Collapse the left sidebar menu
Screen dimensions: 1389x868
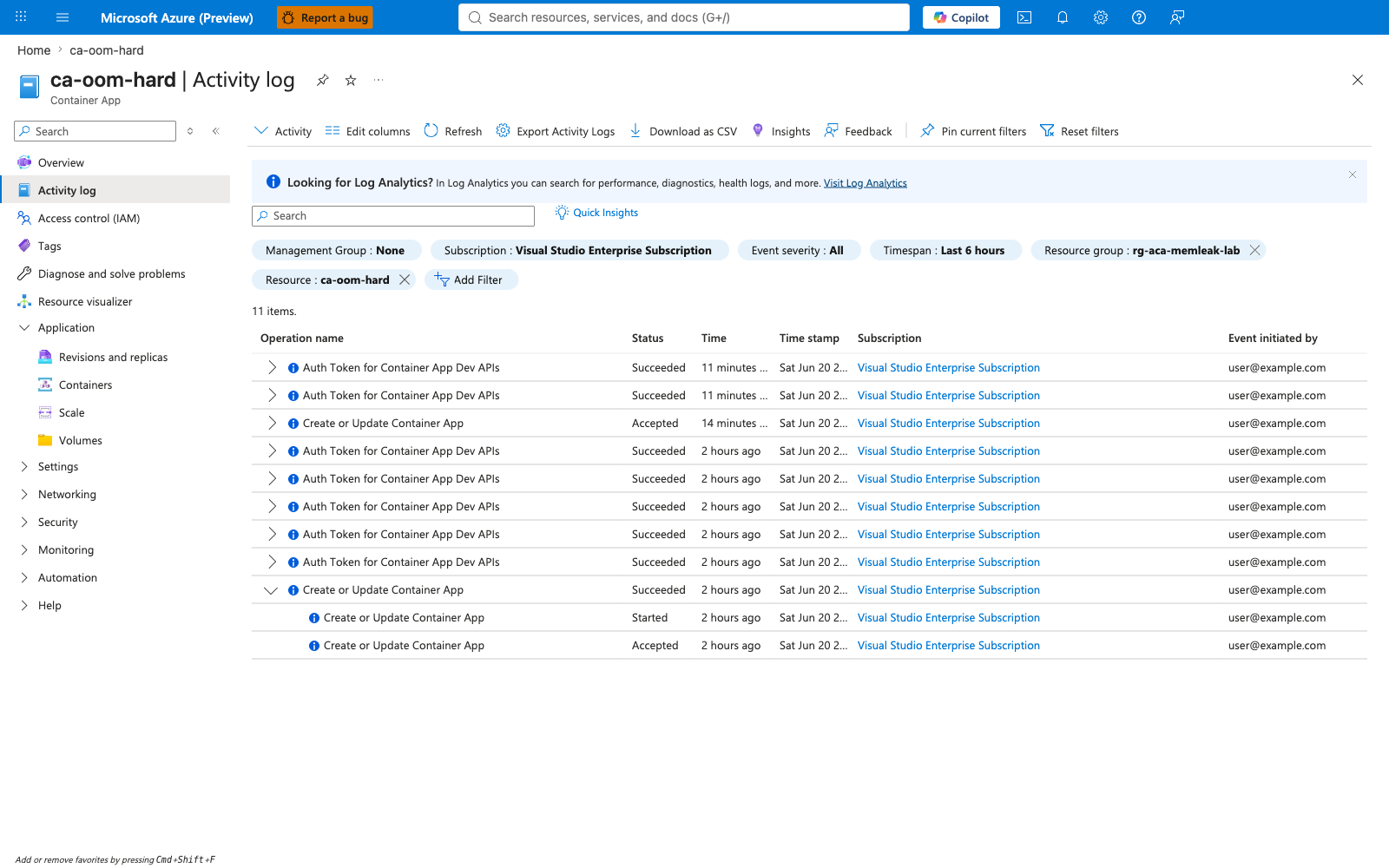(x=216, y=131)
